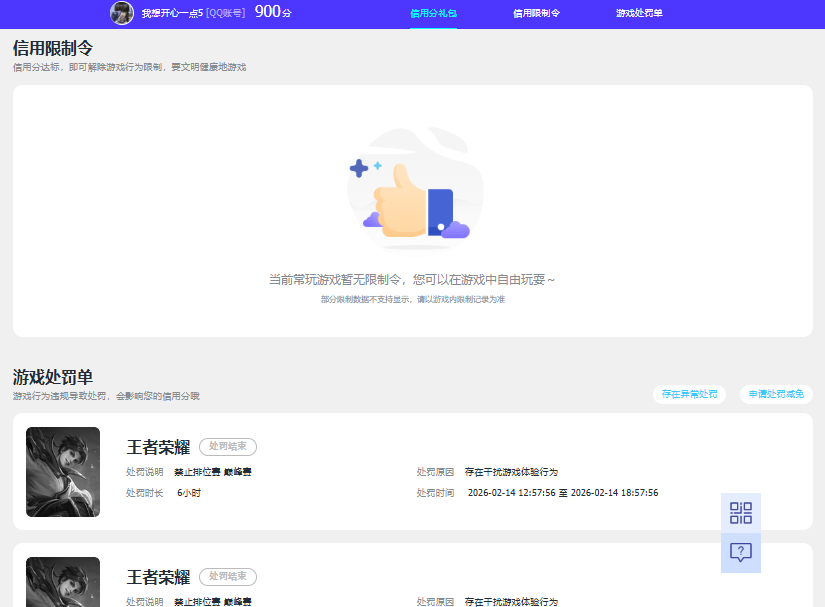Click 处罚结束 badge on second 王者荣耀 card

[228, 576]
